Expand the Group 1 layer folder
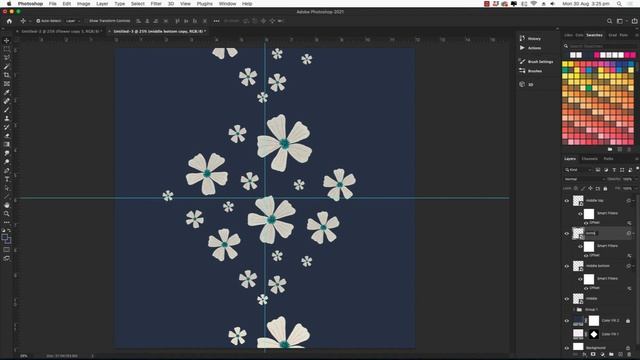Viewport: 640px width, 360px height. coord(573,309)
